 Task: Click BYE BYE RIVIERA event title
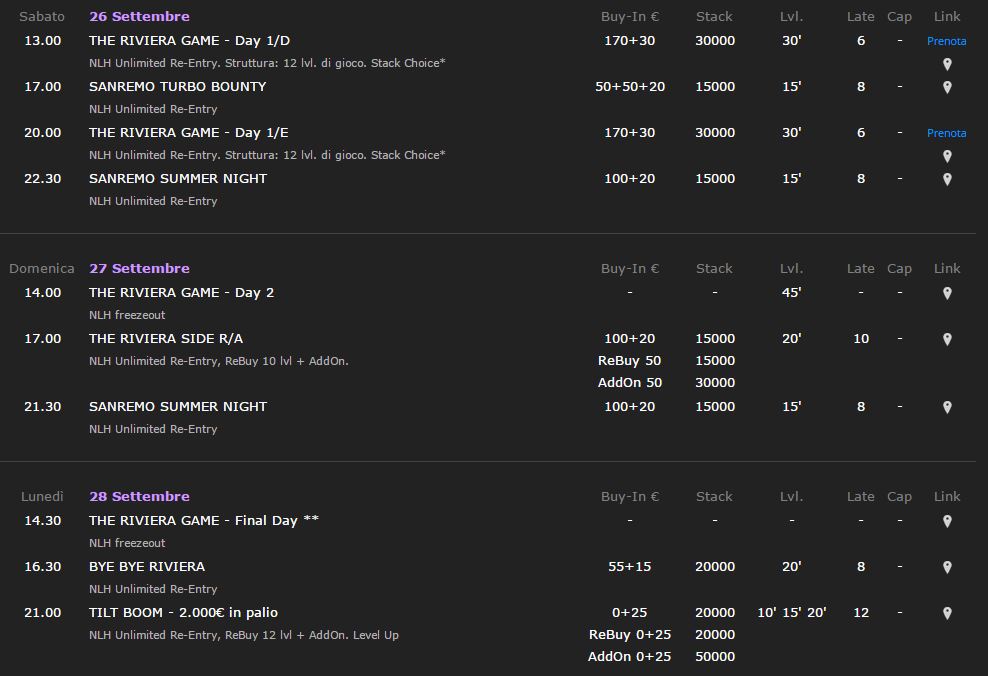147,566
